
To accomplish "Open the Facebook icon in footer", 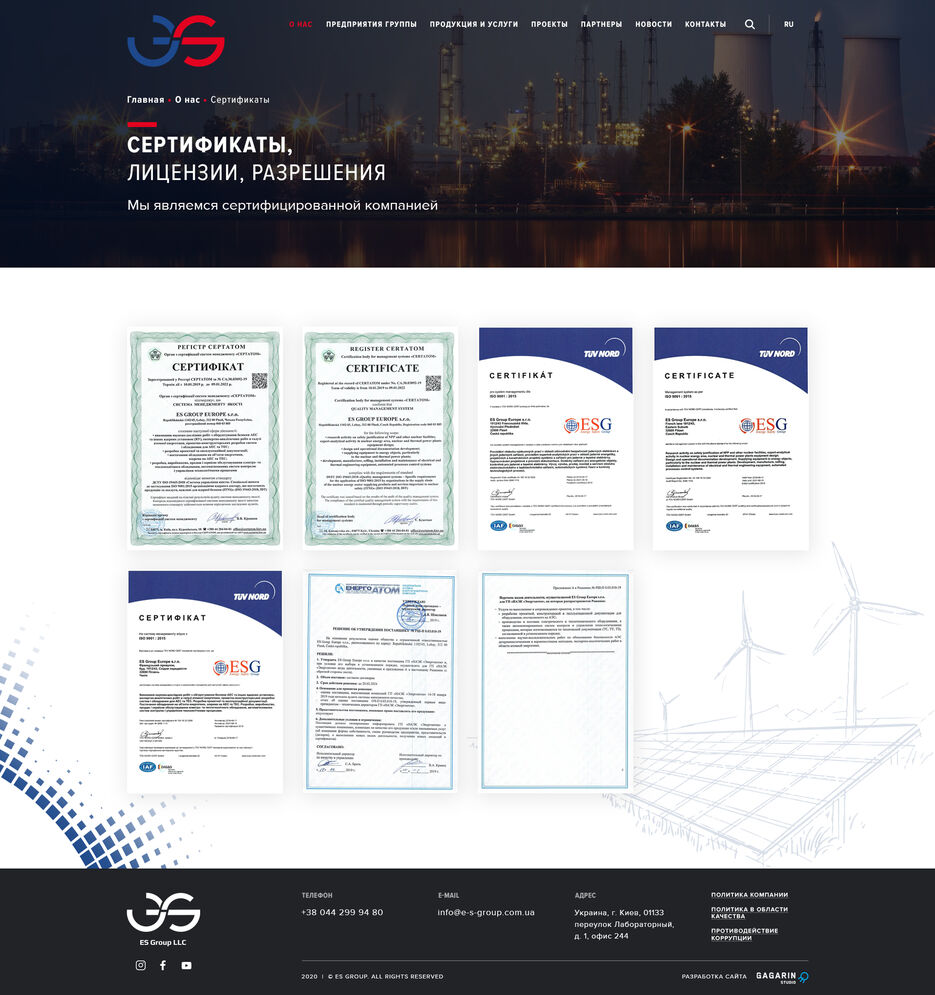I will point(163,965).
